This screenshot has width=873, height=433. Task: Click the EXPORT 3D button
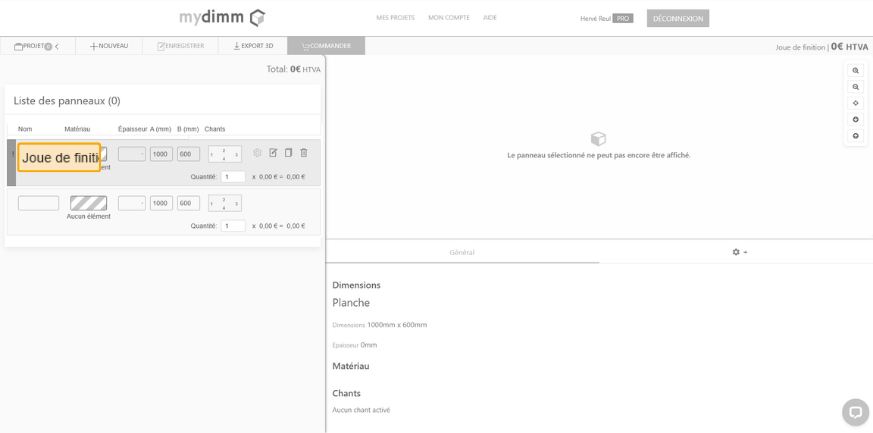[x=253, y=46]
